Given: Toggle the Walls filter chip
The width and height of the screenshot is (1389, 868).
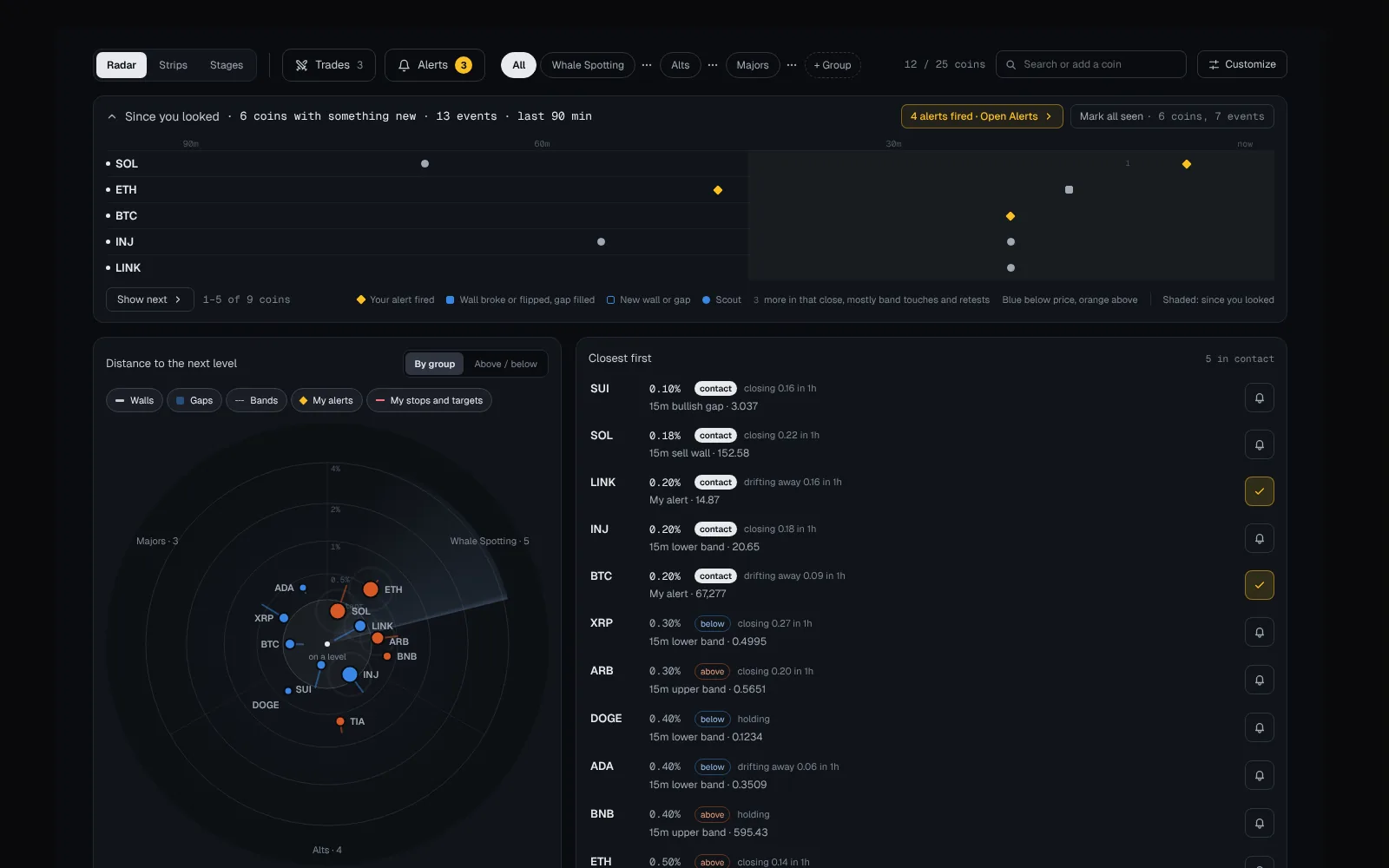Looking at the screenshot, I should [x=135, y=400].
